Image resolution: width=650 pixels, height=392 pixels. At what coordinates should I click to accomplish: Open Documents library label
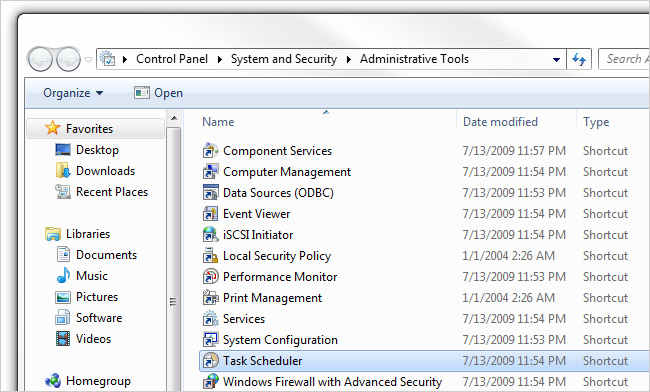point(107,255)
